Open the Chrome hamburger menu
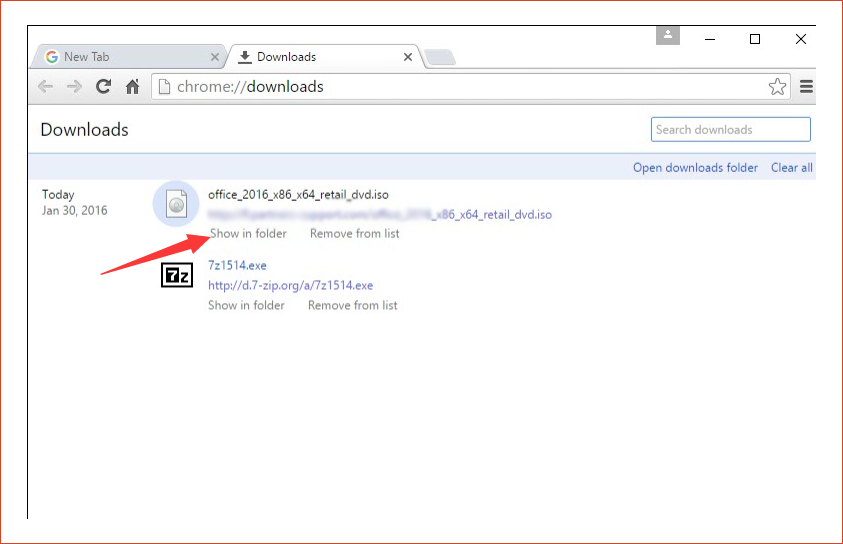 pos(806,87)
